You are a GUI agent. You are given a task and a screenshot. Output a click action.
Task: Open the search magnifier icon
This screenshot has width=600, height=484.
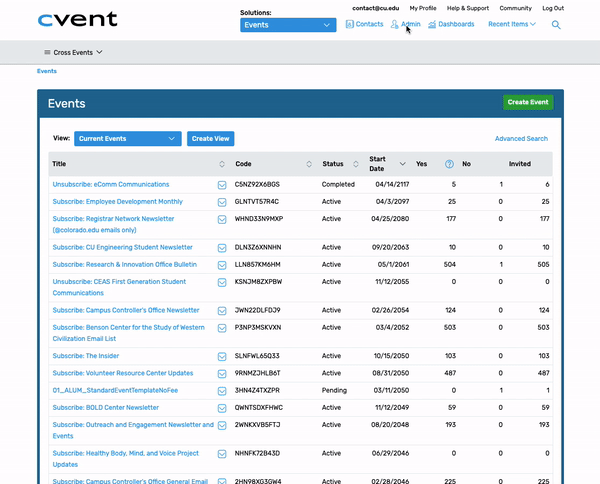tap(556, 25)
